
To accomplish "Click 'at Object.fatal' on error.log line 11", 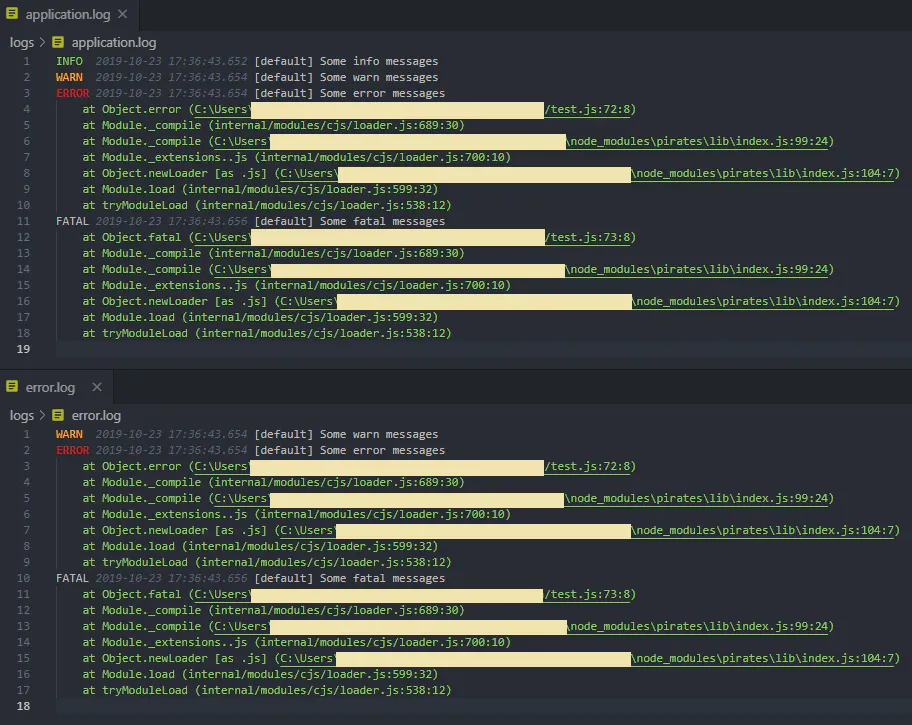I will tap(132, 595).
